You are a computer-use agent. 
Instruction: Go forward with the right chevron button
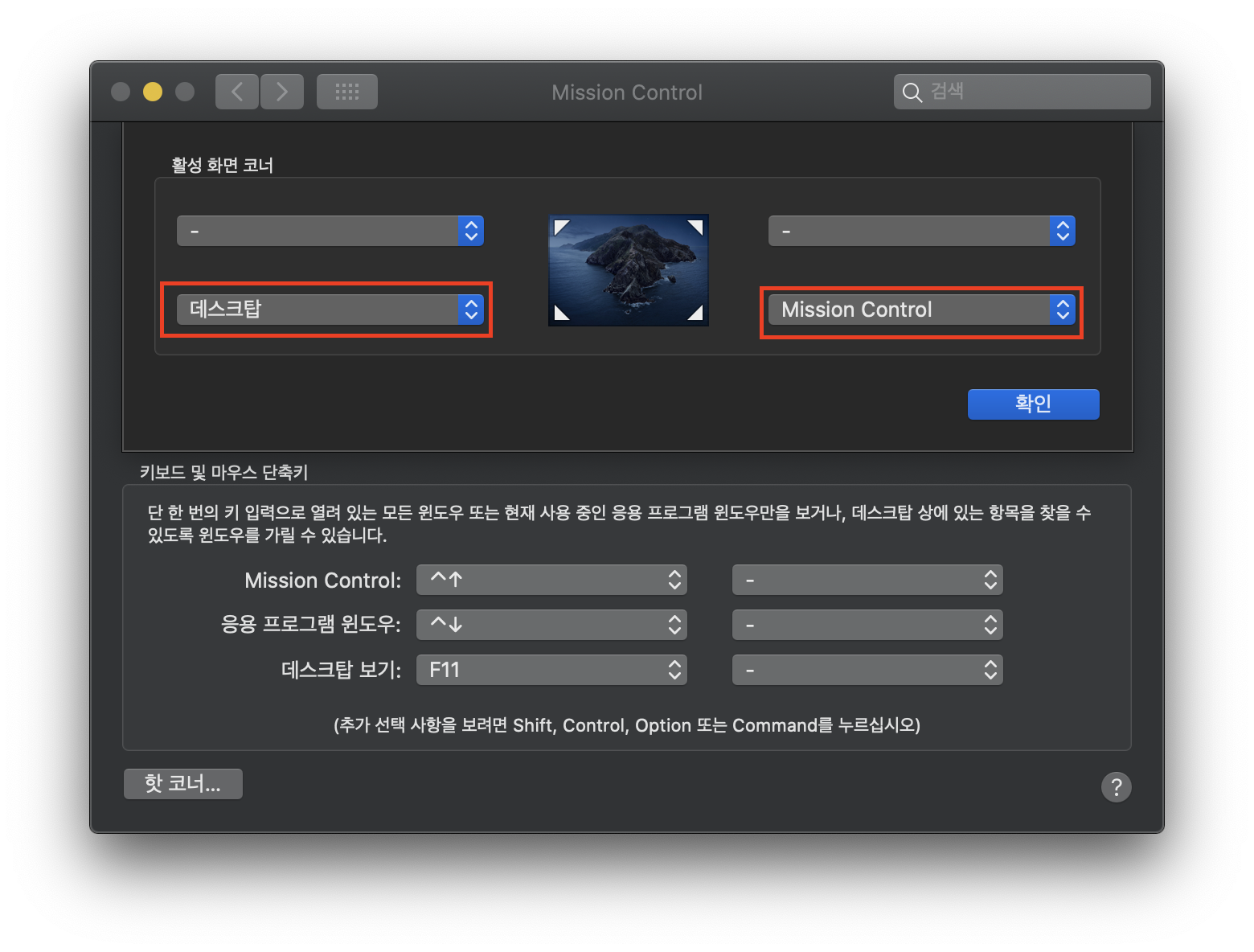pos(282,92)
